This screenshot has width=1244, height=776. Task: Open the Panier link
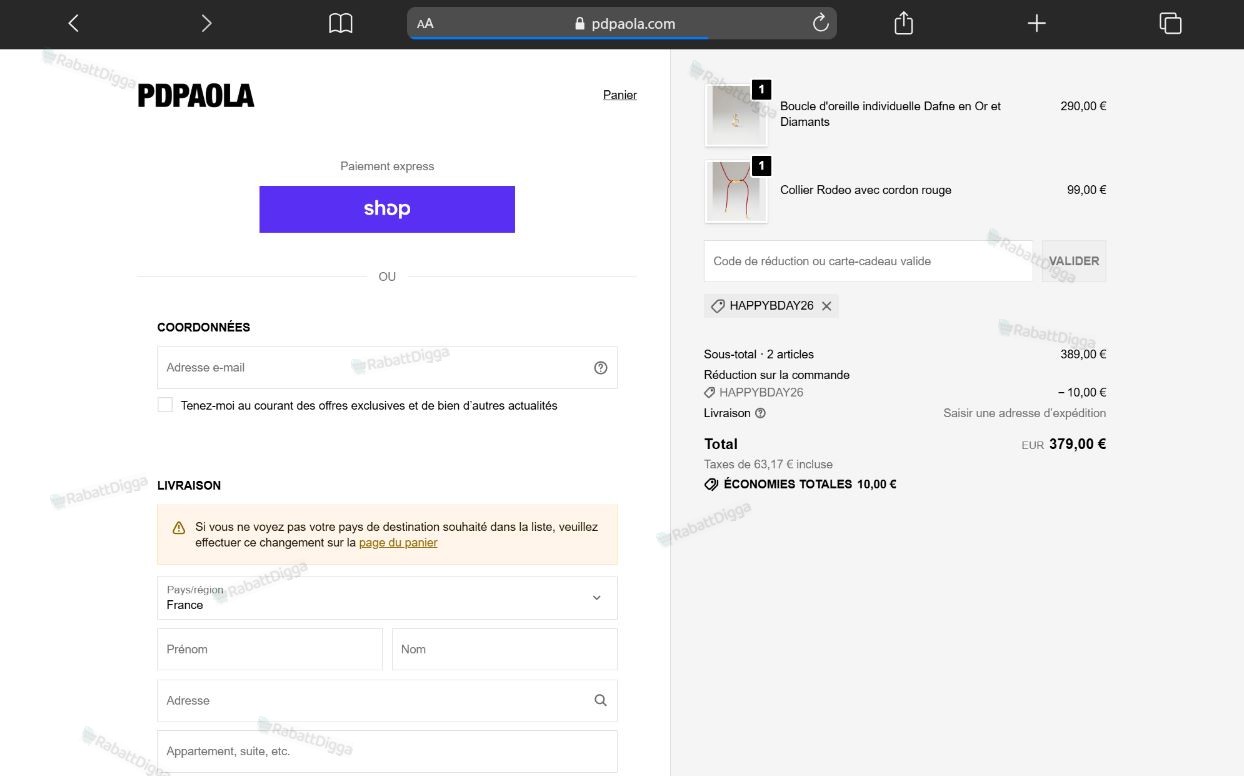tap(620, 95)
